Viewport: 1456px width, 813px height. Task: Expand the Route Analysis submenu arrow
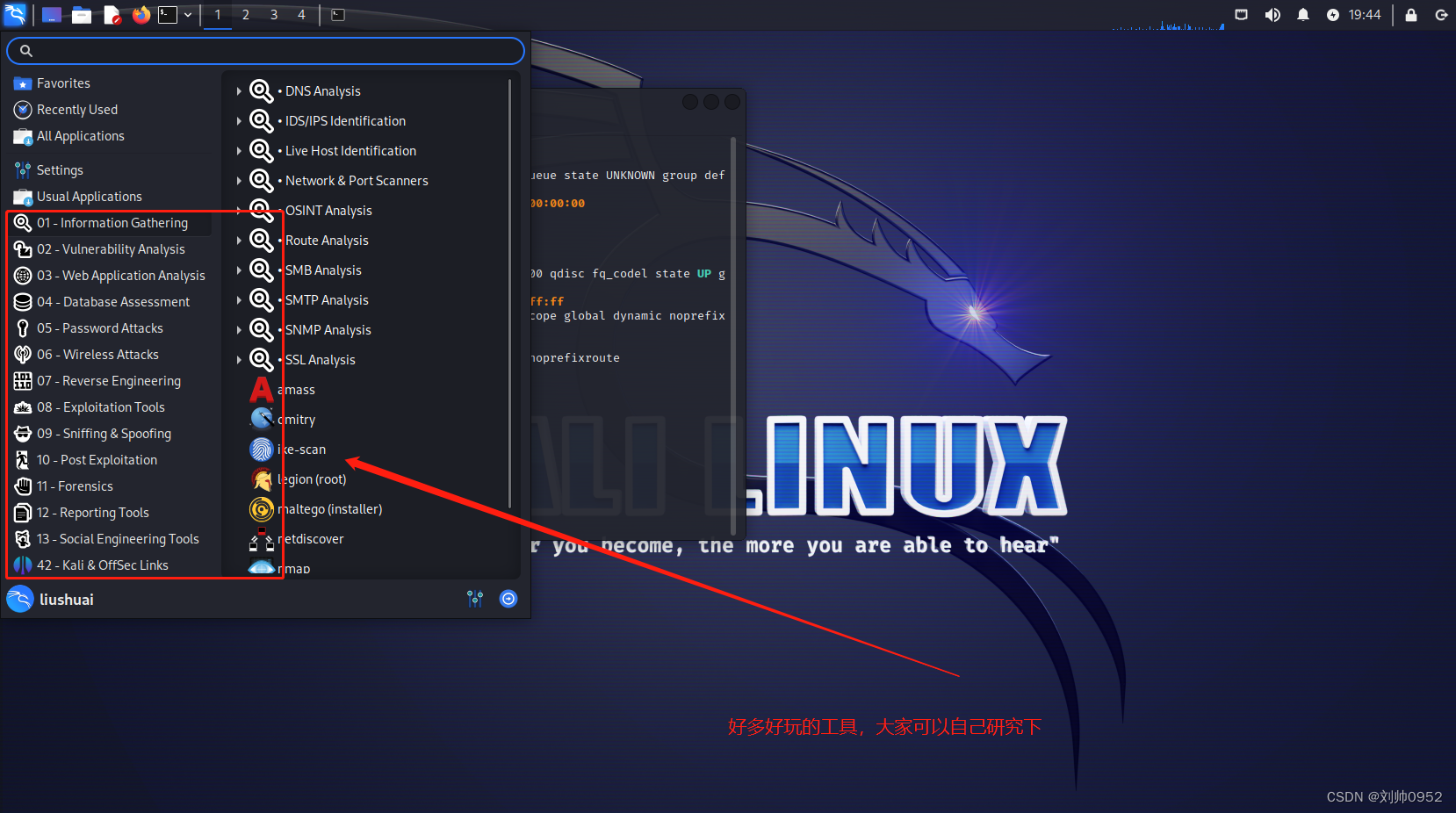(239, 241)
